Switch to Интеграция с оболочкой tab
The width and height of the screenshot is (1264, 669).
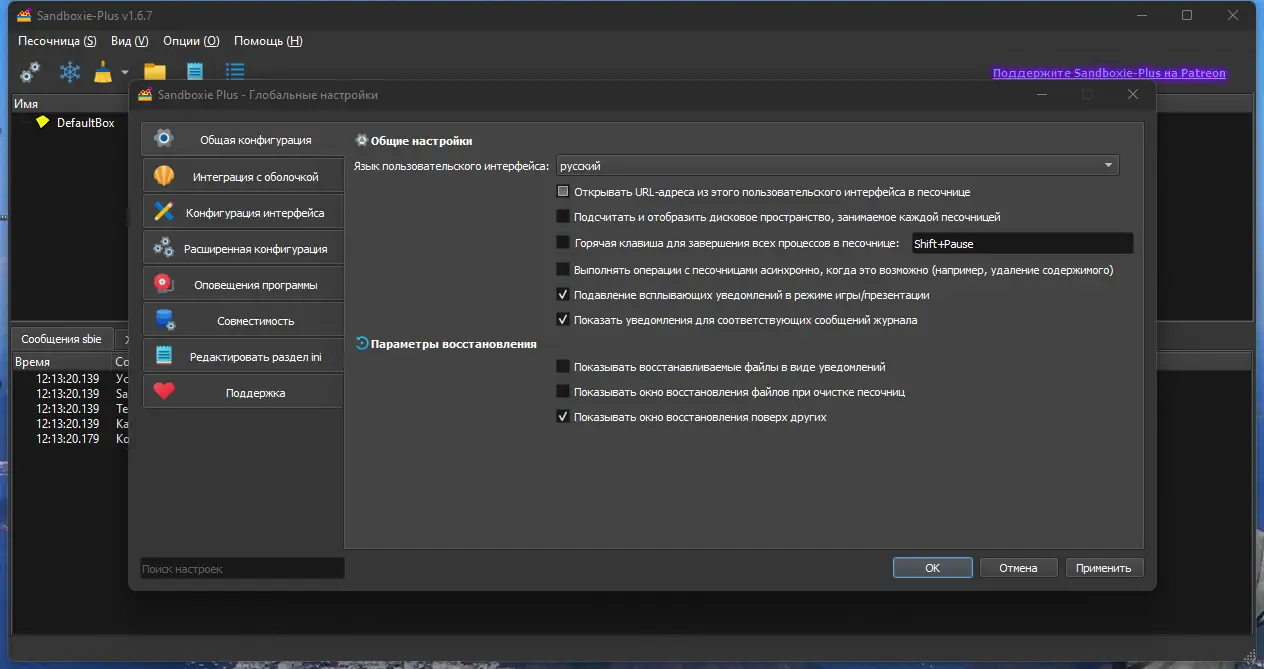coord(243,176)
